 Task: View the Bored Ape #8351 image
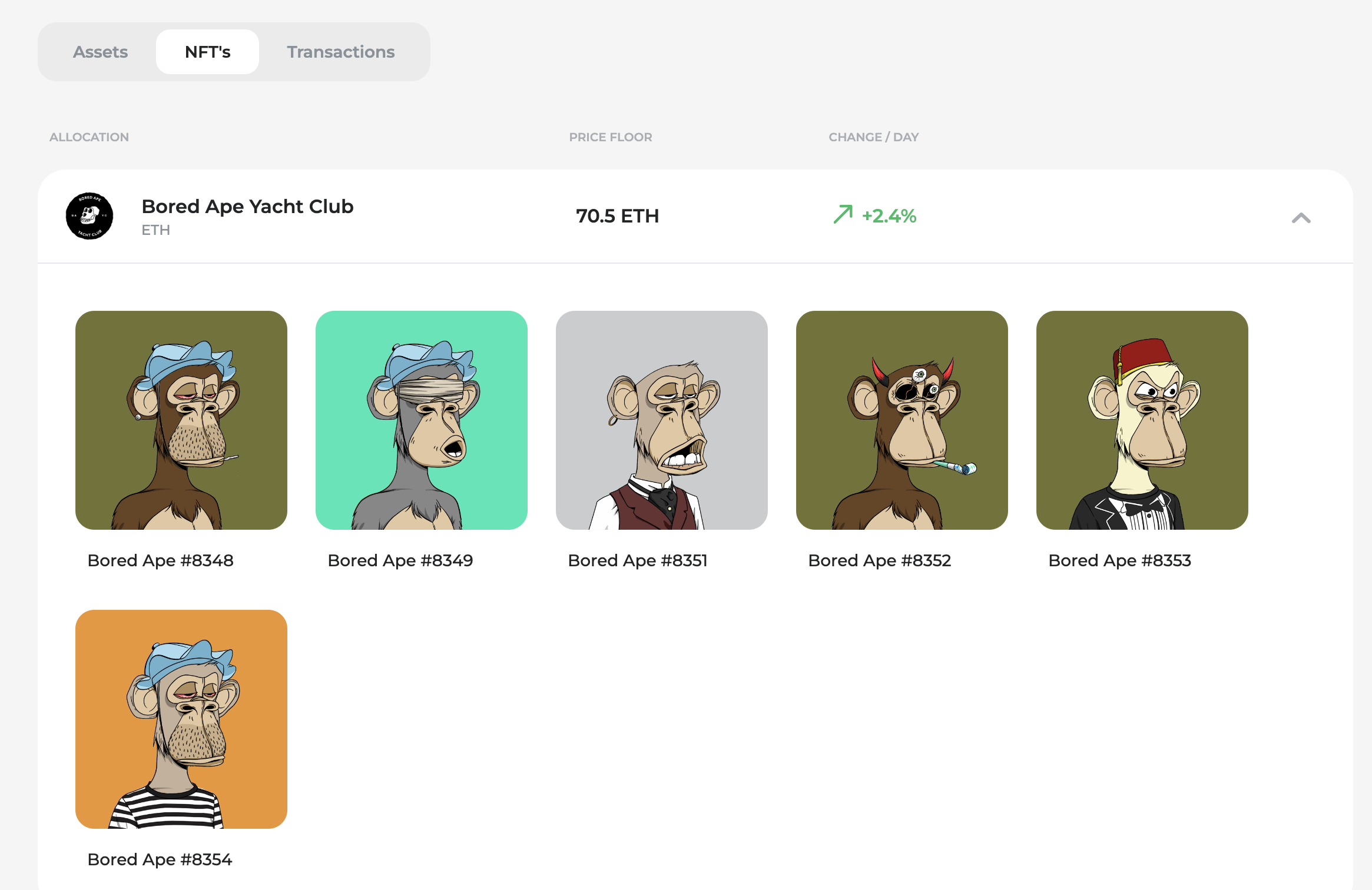click(x=662, y=420)
